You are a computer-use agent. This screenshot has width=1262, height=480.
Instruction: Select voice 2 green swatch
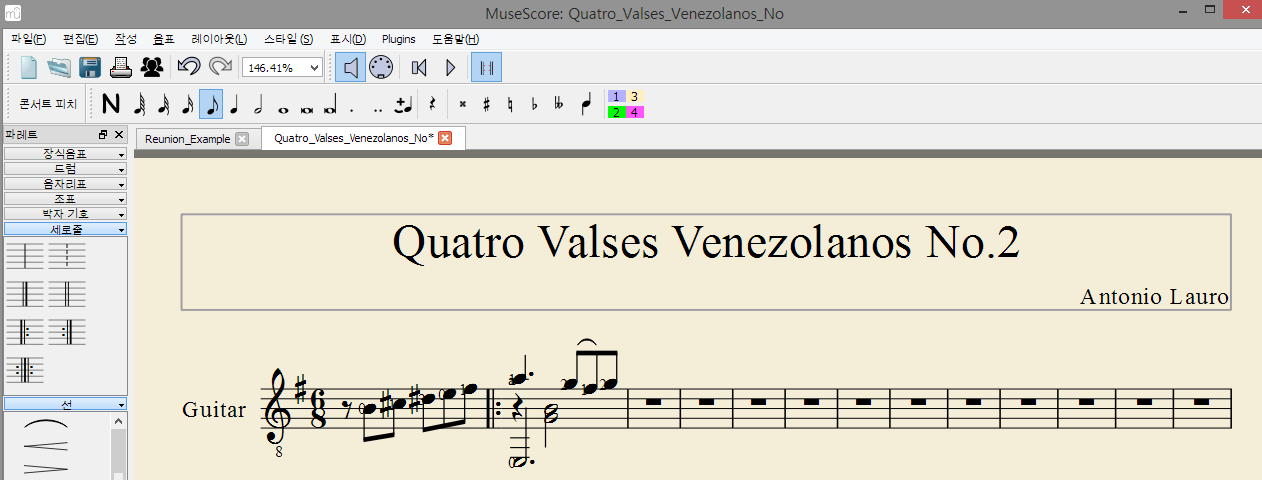pos(616,112)
